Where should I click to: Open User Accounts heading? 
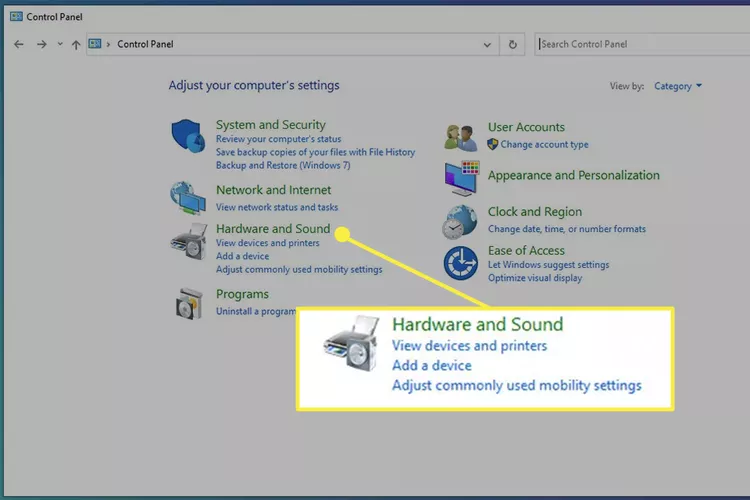526,127
